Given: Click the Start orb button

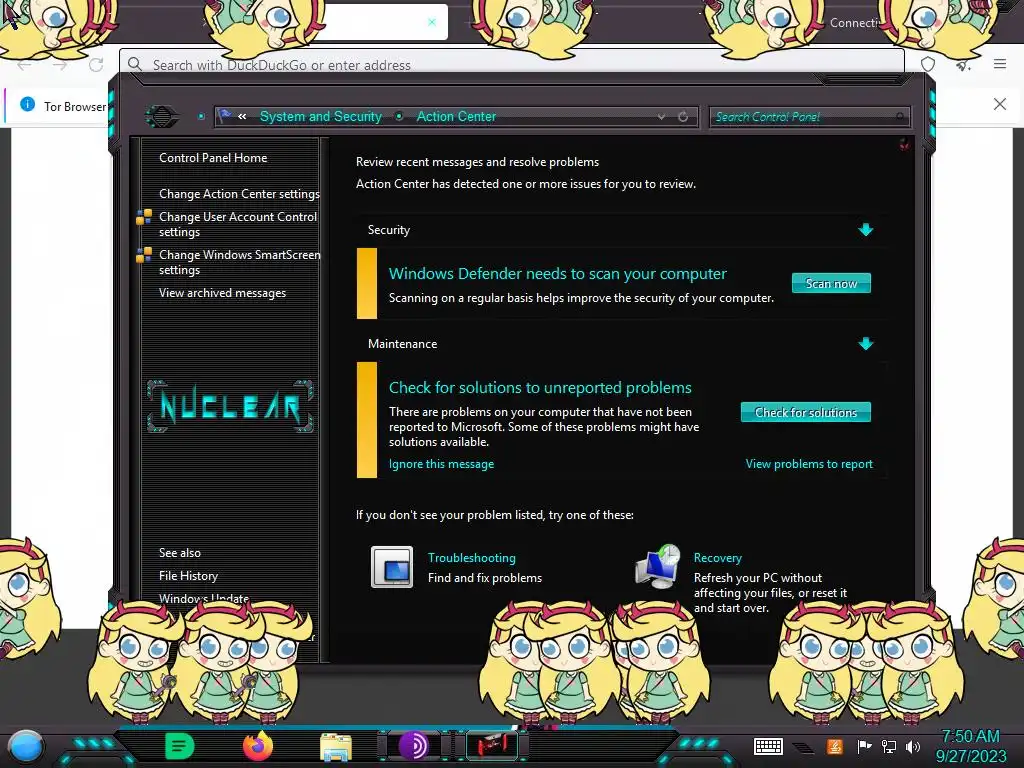Looking at the screenshot, I should [x=26, y=747].
